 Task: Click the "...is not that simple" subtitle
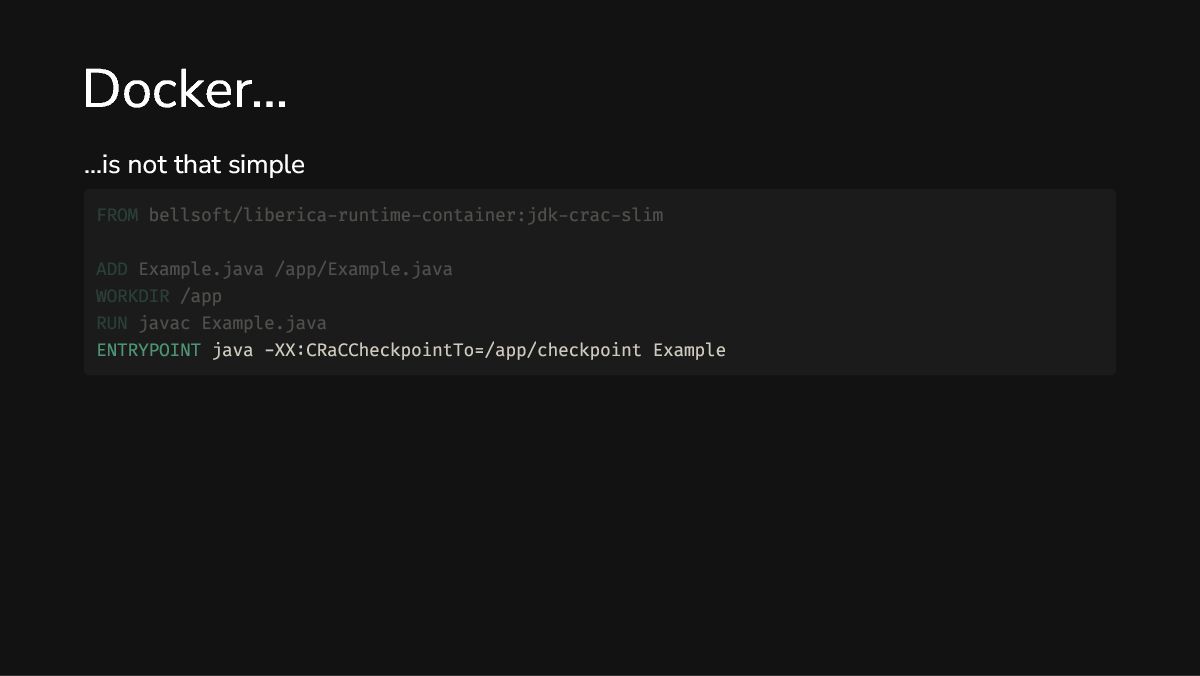tap(194, 164)
